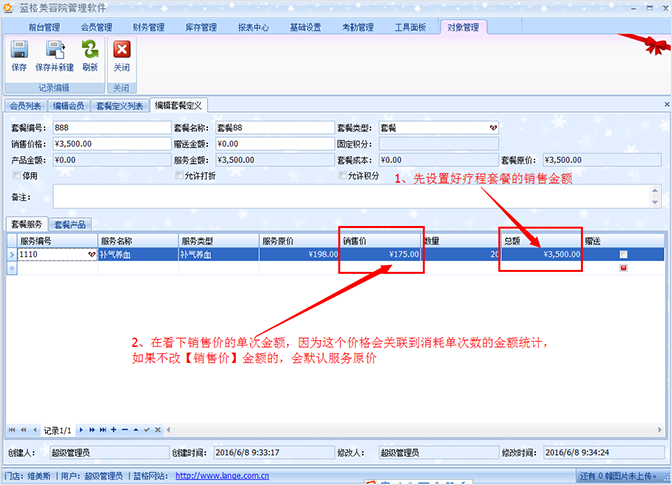Go to last record in navigator
Screen dimensions: 672x485
(102, 429)
